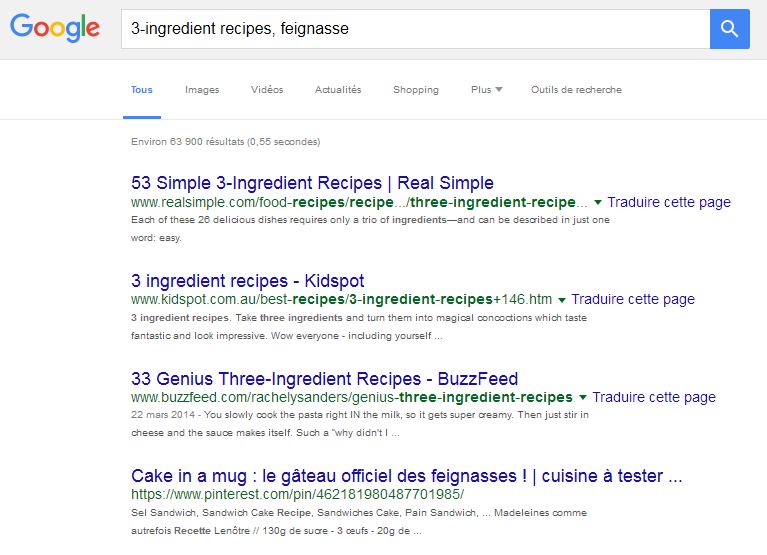The width and height of the screenshot is (767, 555).
Task: Click the blue search magnifier button
Action: [x=729, y=29]
